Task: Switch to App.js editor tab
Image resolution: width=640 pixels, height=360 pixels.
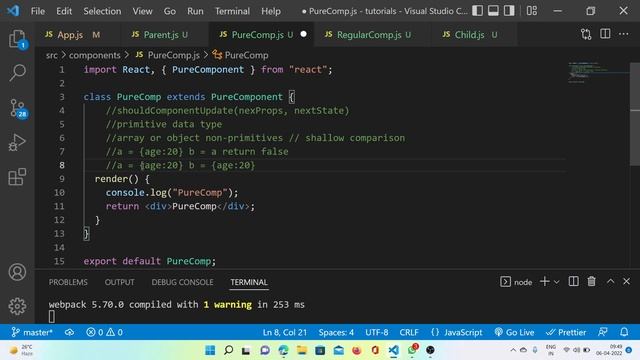Action: click(x=78, y=35)
